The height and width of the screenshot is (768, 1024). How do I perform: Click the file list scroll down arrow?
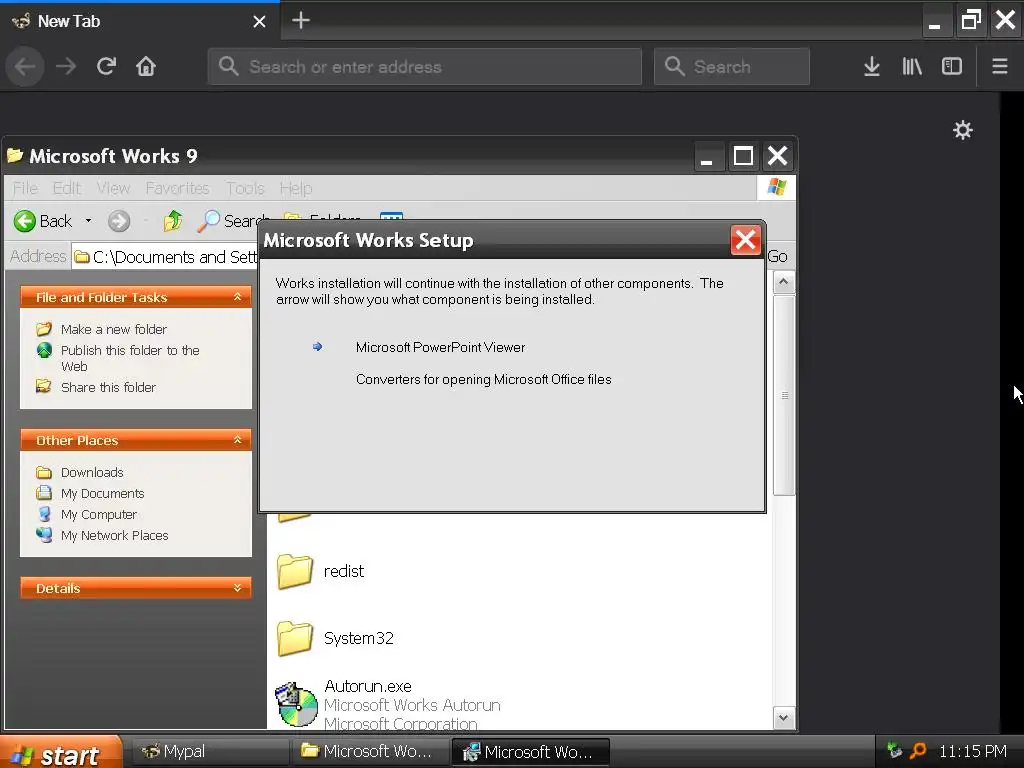click(x=784, y=718)
